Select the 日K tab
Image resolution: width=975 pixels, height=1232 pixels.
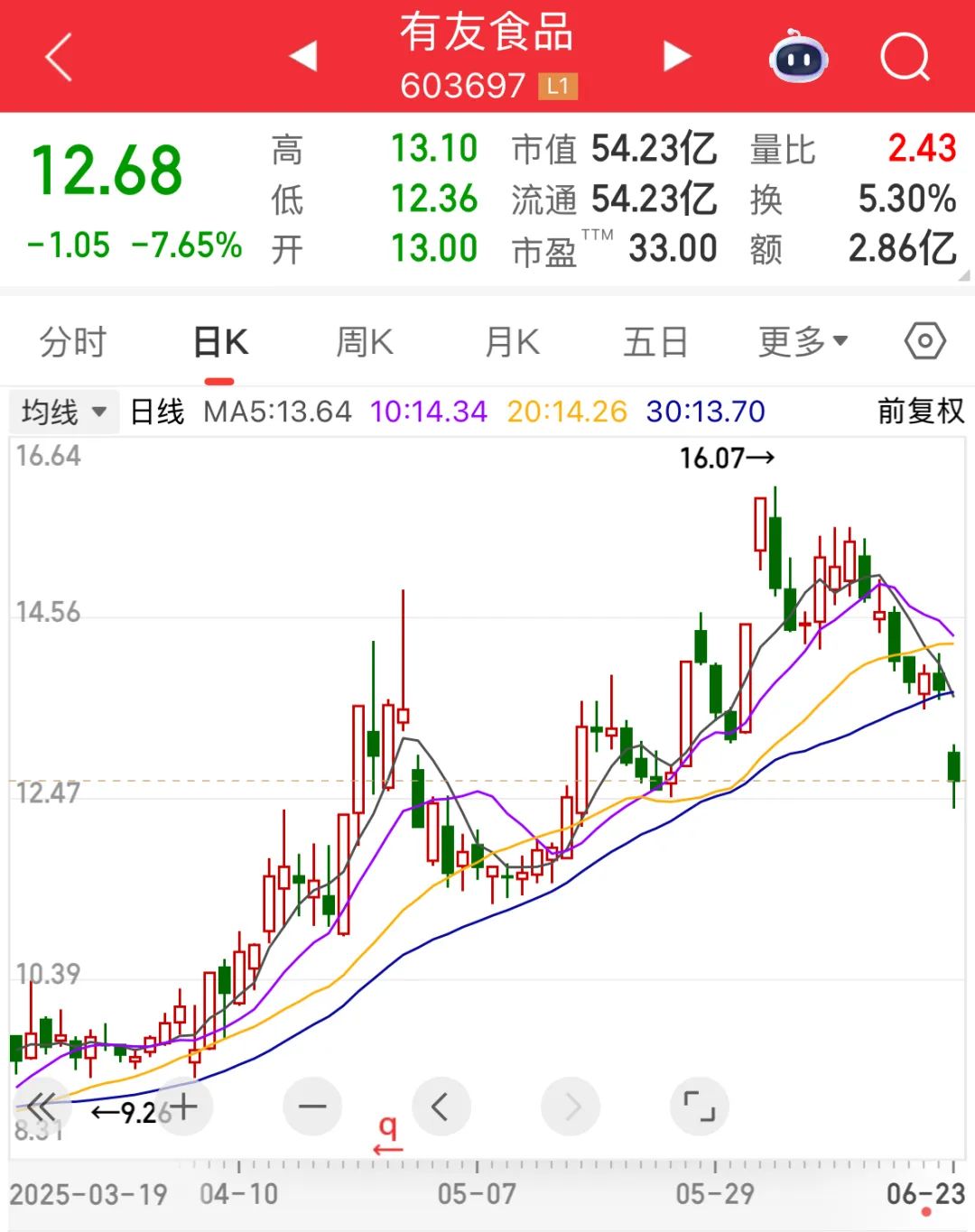coord(220,342)
